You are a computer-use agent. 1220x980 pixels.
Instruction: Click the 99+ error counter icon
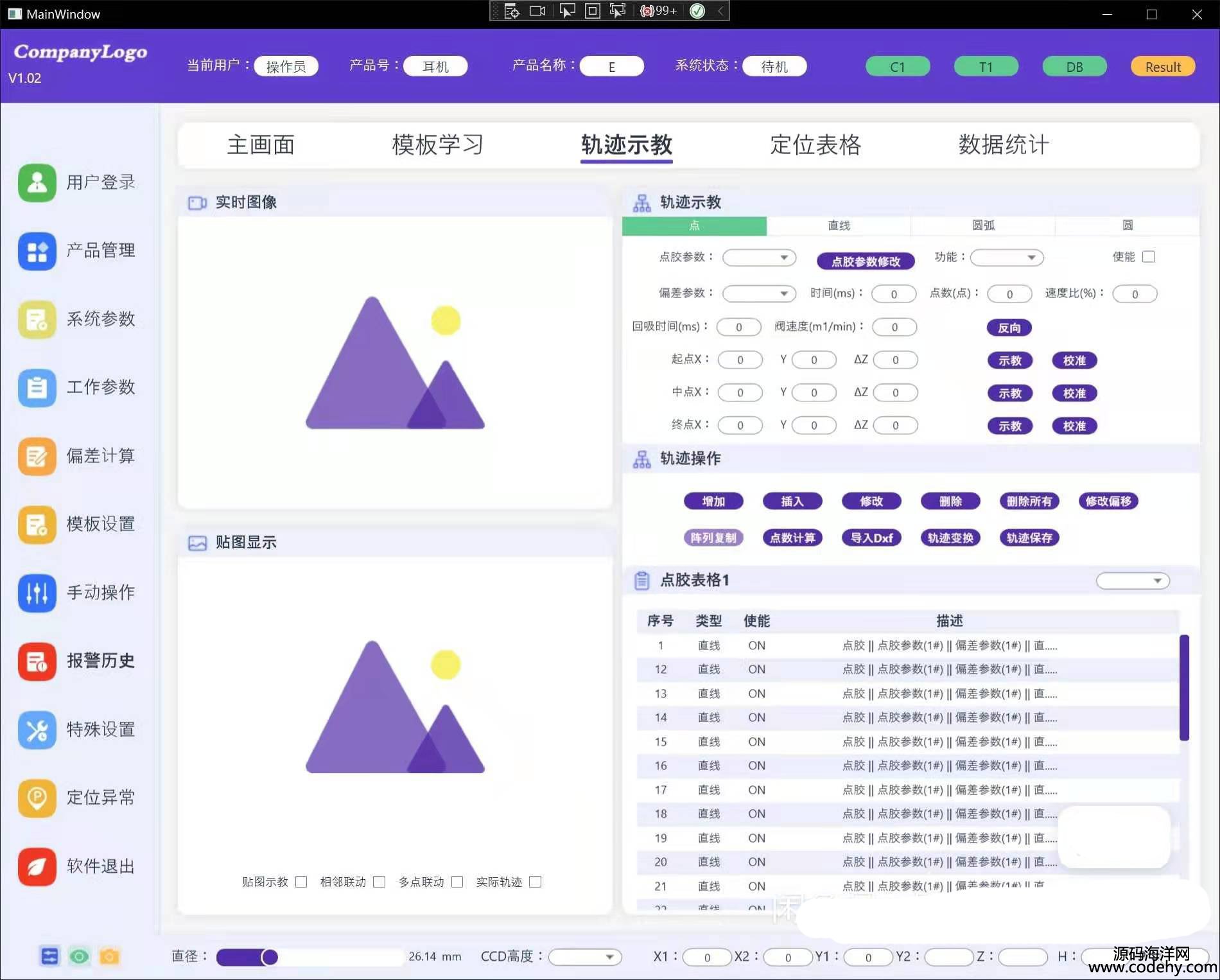coord(659,11)
